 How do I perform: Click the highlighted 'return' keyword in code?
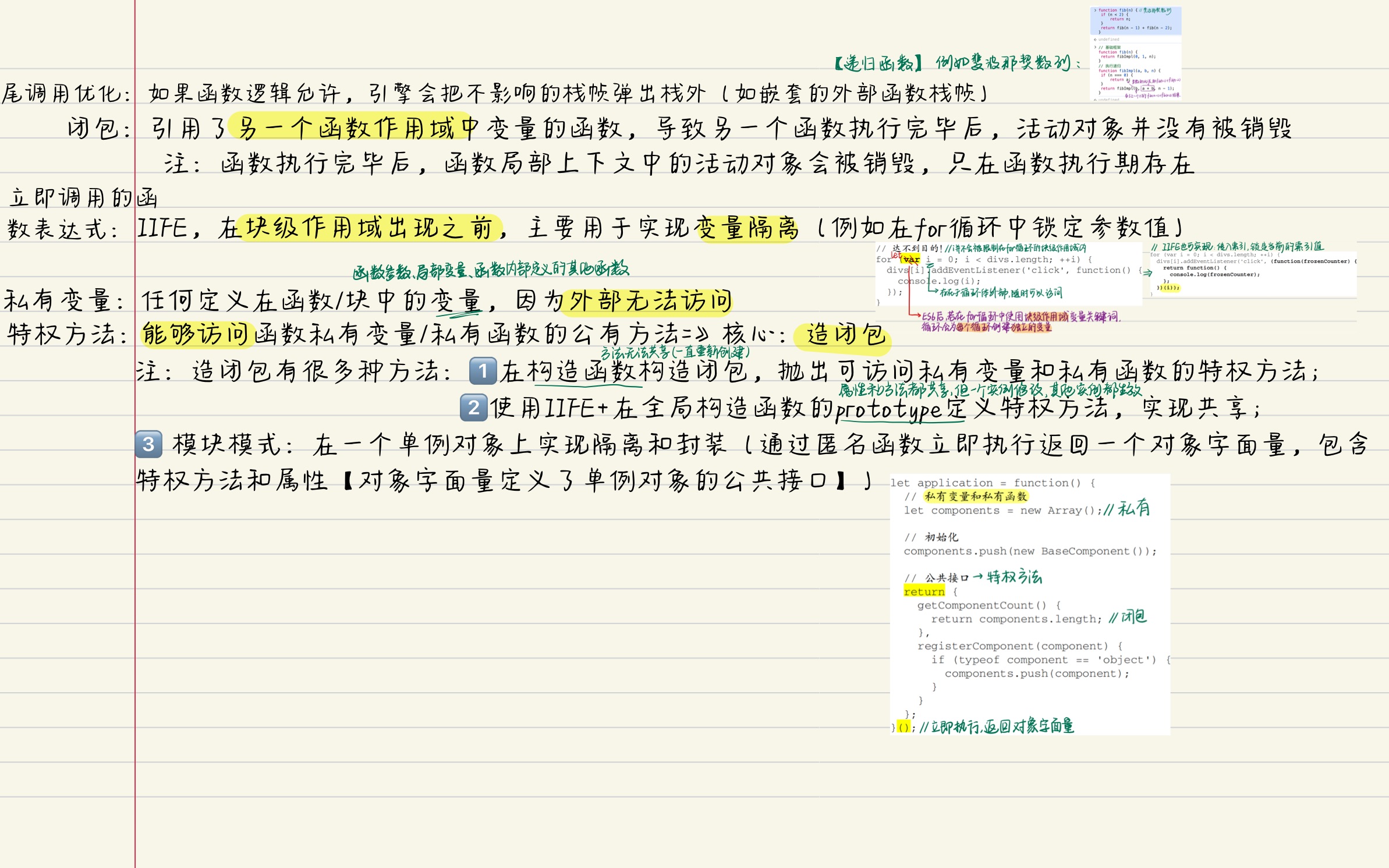coord(924,591)
